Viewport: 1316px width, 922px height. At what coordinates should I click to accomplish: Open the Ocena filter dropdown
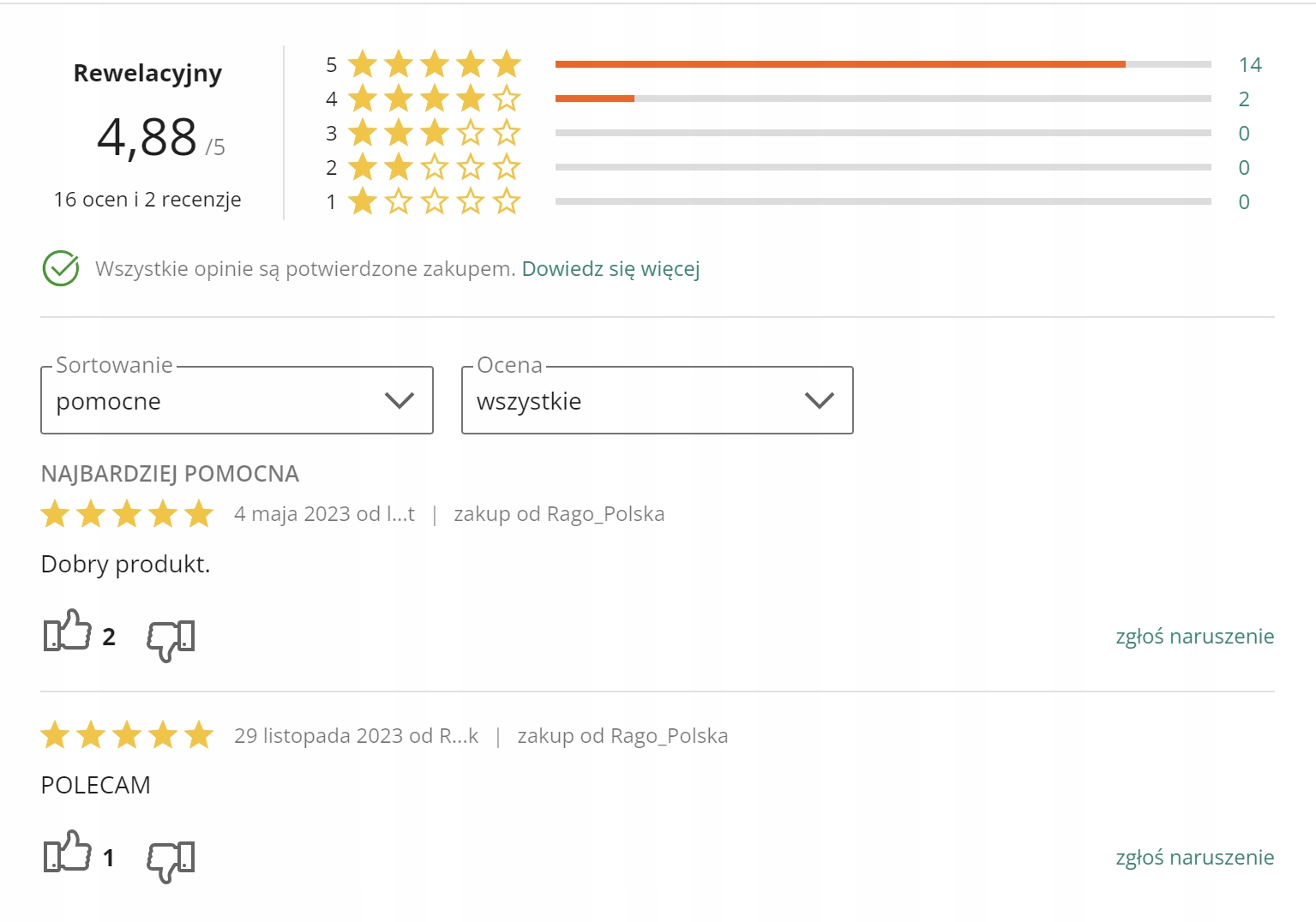pyautogui.click(x=657, y=401)
